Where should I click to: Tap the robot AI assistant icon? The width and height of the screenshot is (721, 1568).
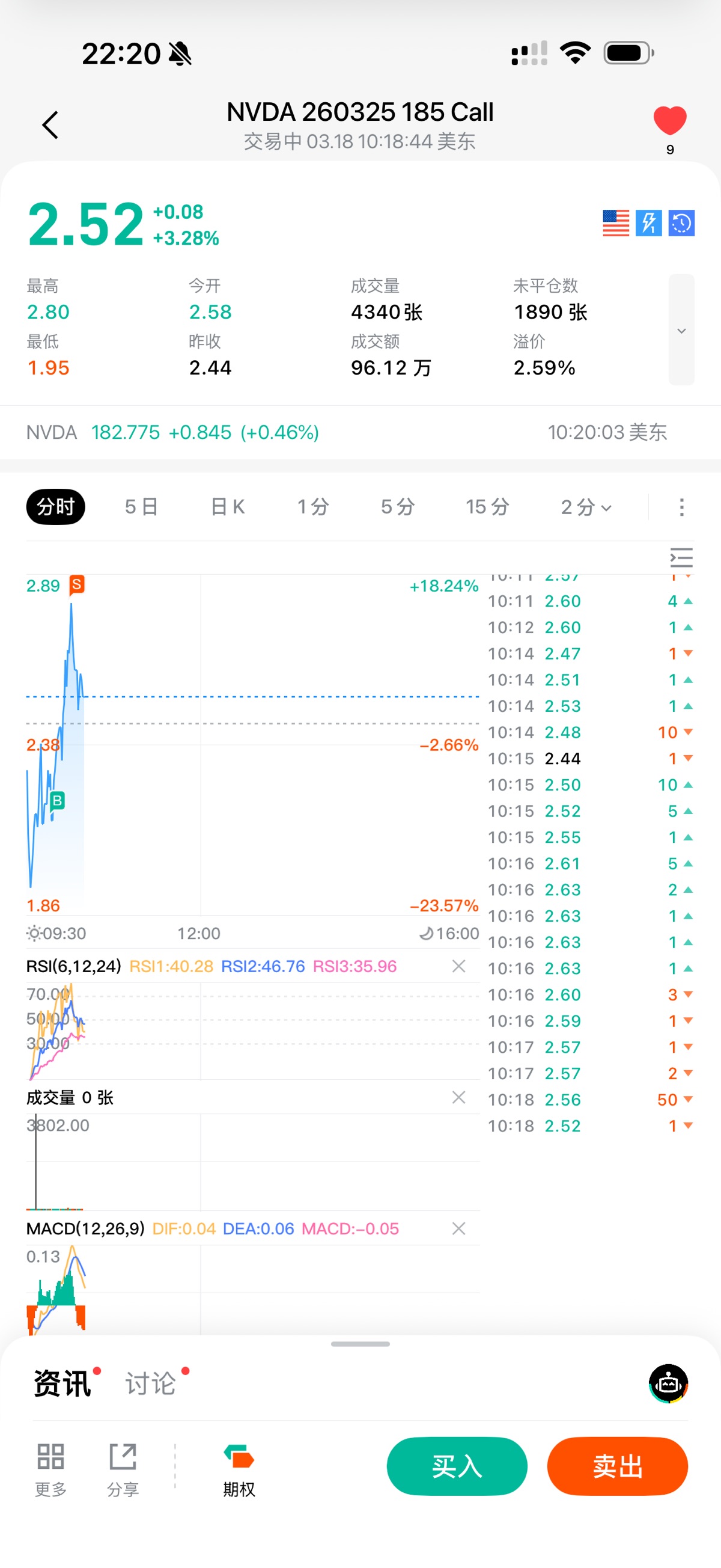coord(668,1383)
